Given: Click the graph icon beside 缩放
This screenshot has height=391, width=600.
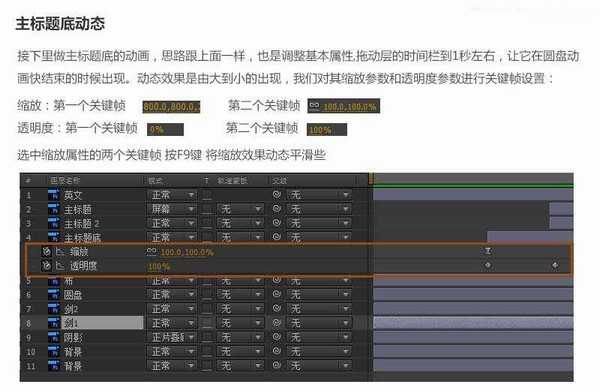Looking at the screenshot, I should 60,251.
